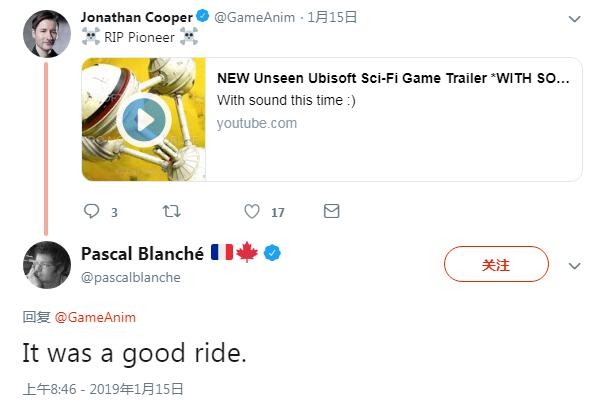Click Pascal Blanché's verified badge
Image resolution: width=606 pixels, height=405 pixels.
272,253
